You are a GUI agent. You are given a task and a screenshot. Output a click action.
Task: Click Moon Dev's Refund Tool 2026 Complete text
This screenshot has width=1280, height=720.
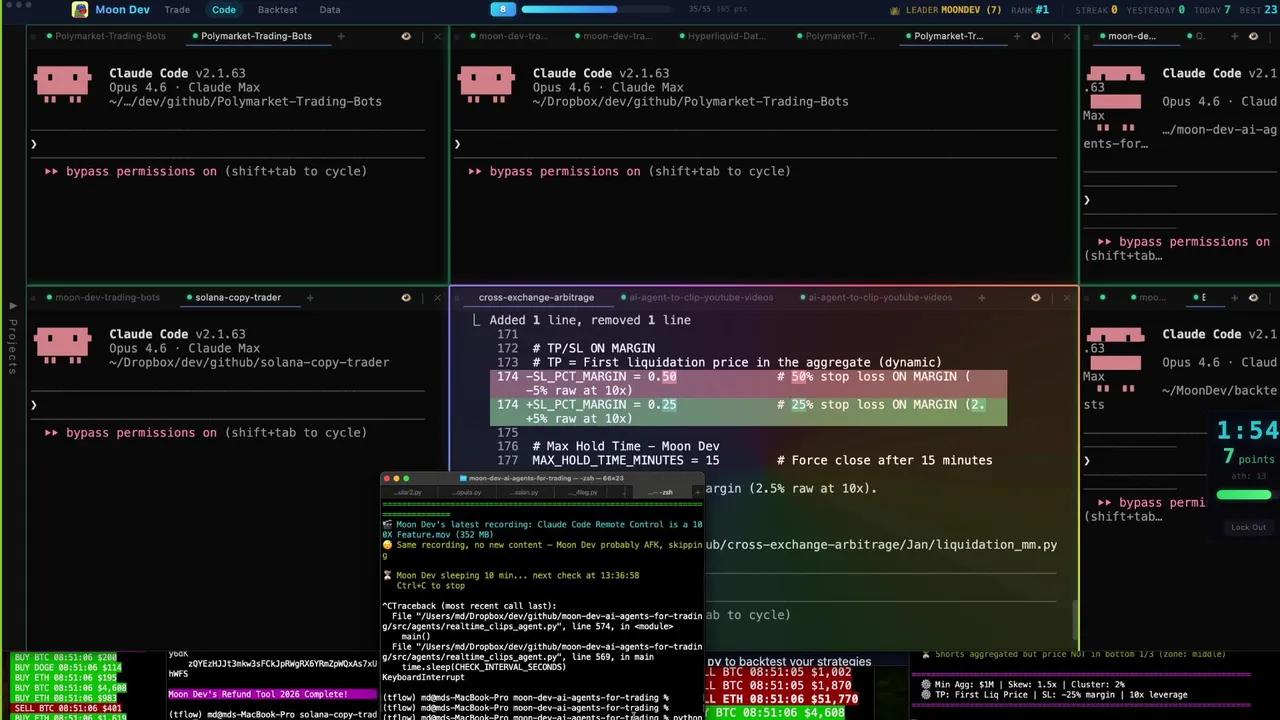[x=258, y=694]
